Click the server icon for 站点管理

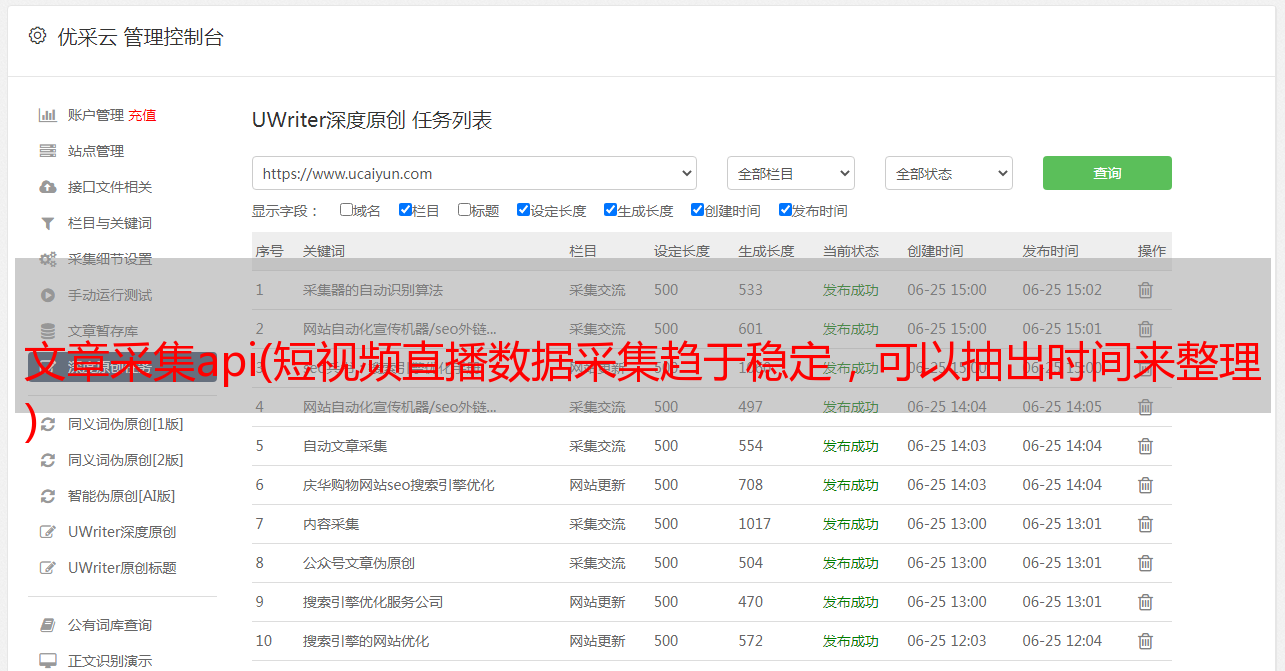tap(47, 151)
